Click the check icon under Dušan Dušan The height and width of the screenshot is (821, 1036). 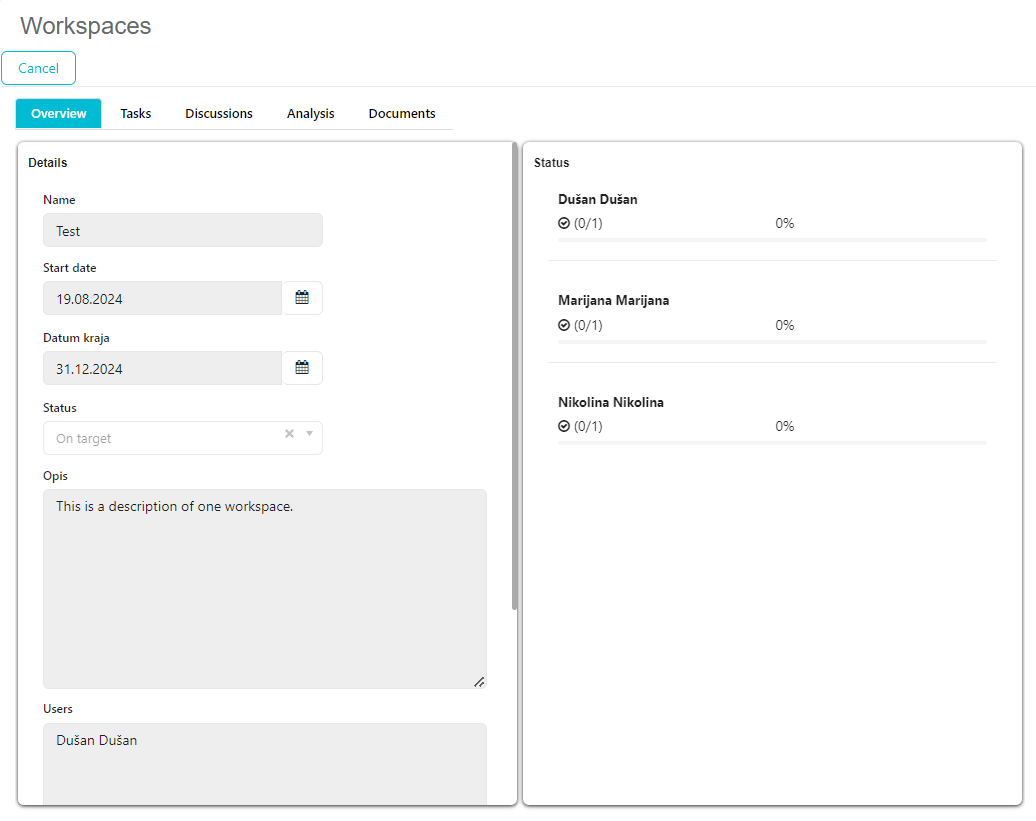point(564,224)
